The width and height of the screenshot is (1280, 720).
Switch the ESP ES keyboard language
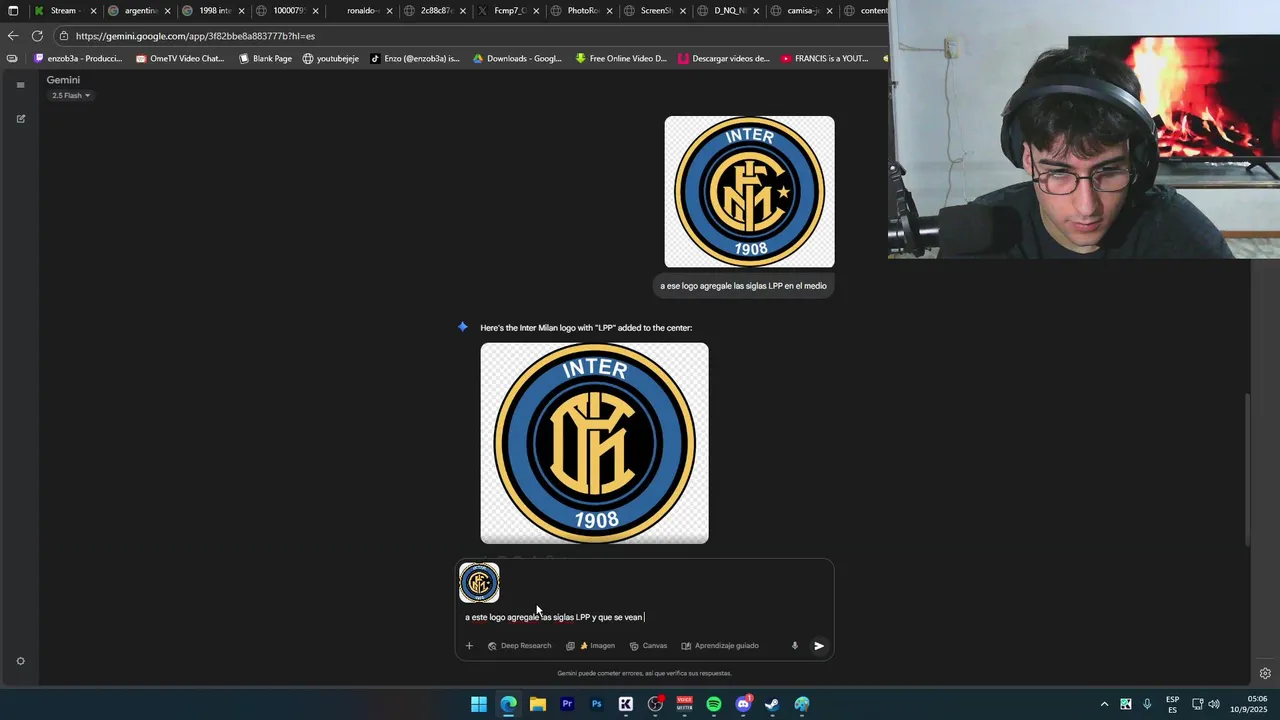1172,704
